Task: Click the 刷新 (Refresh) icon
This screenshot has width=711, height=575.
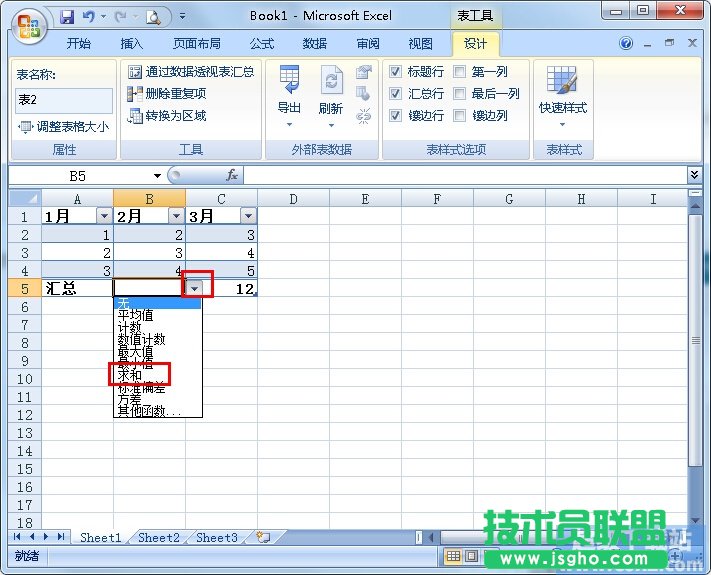Action: coord(331,82)
